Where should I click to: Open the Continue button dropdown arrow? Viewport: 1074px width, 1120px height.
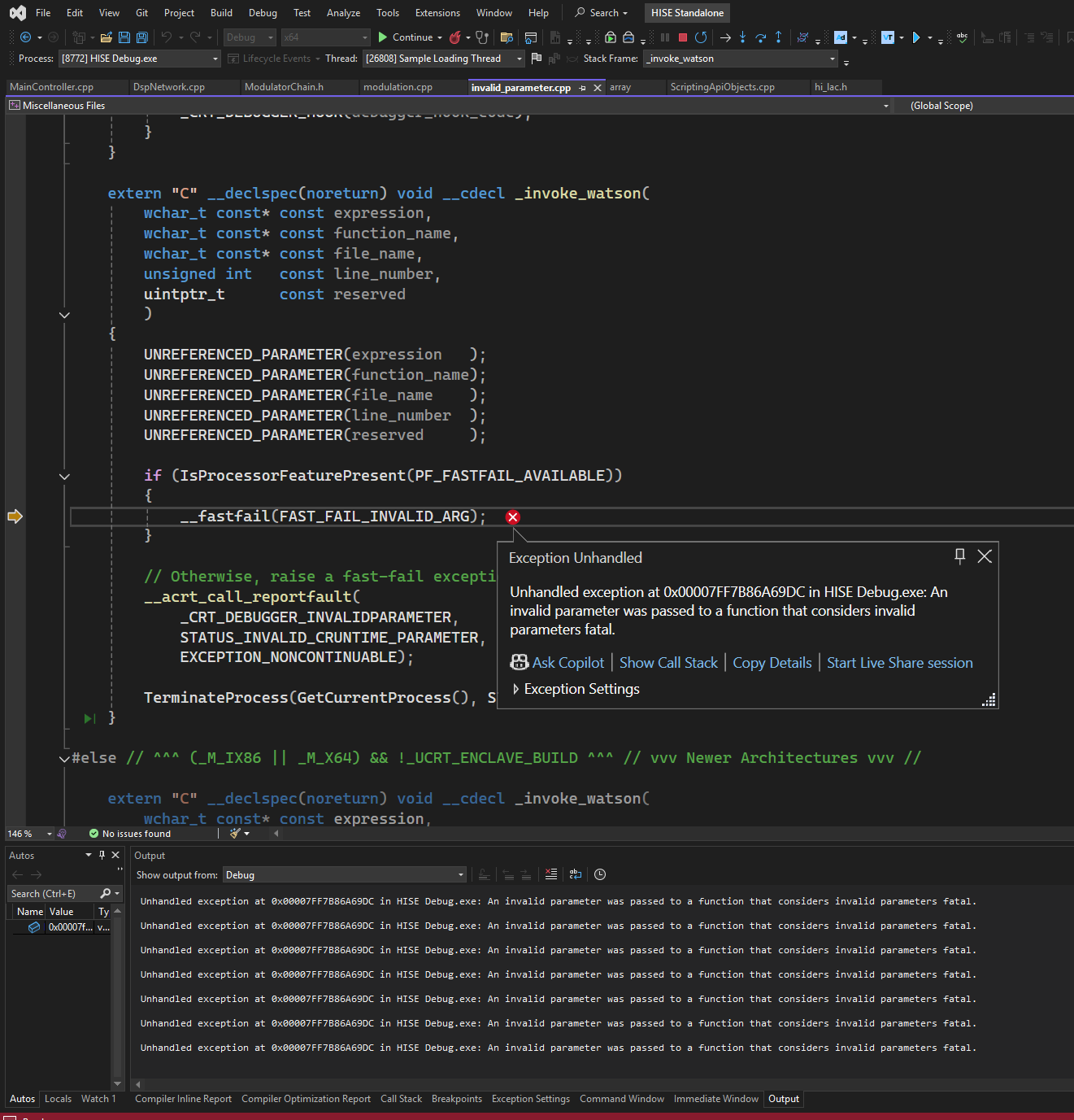(x=440, y=37)
